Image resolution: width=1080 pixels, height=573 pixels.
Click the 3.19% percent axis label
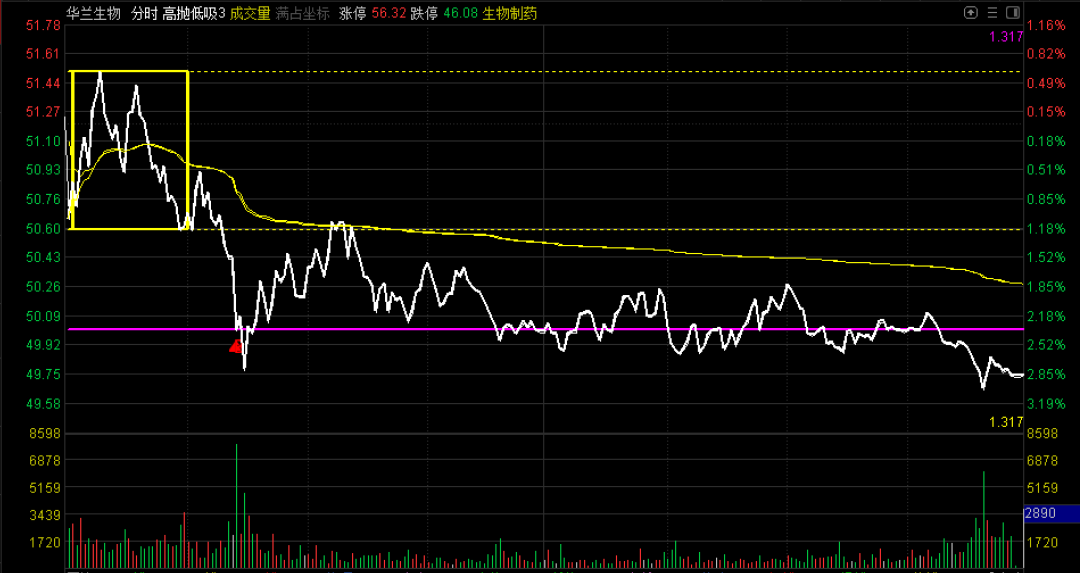pyautogui.click(x=1046, y=404)
